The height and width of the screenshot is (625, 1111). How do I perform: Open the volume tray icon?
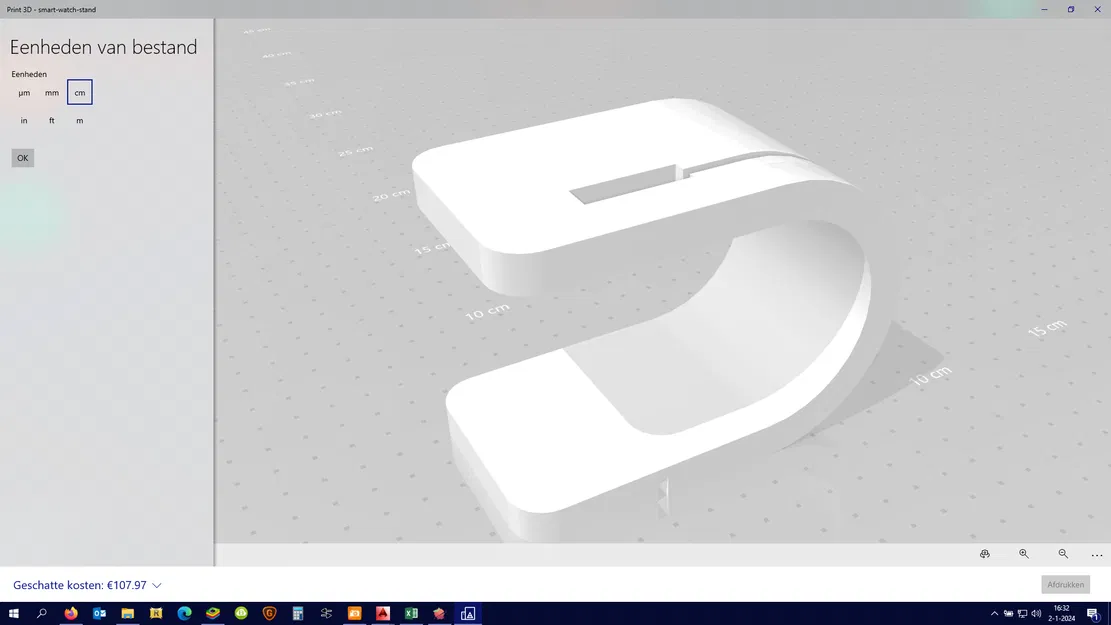point(1037,614)
